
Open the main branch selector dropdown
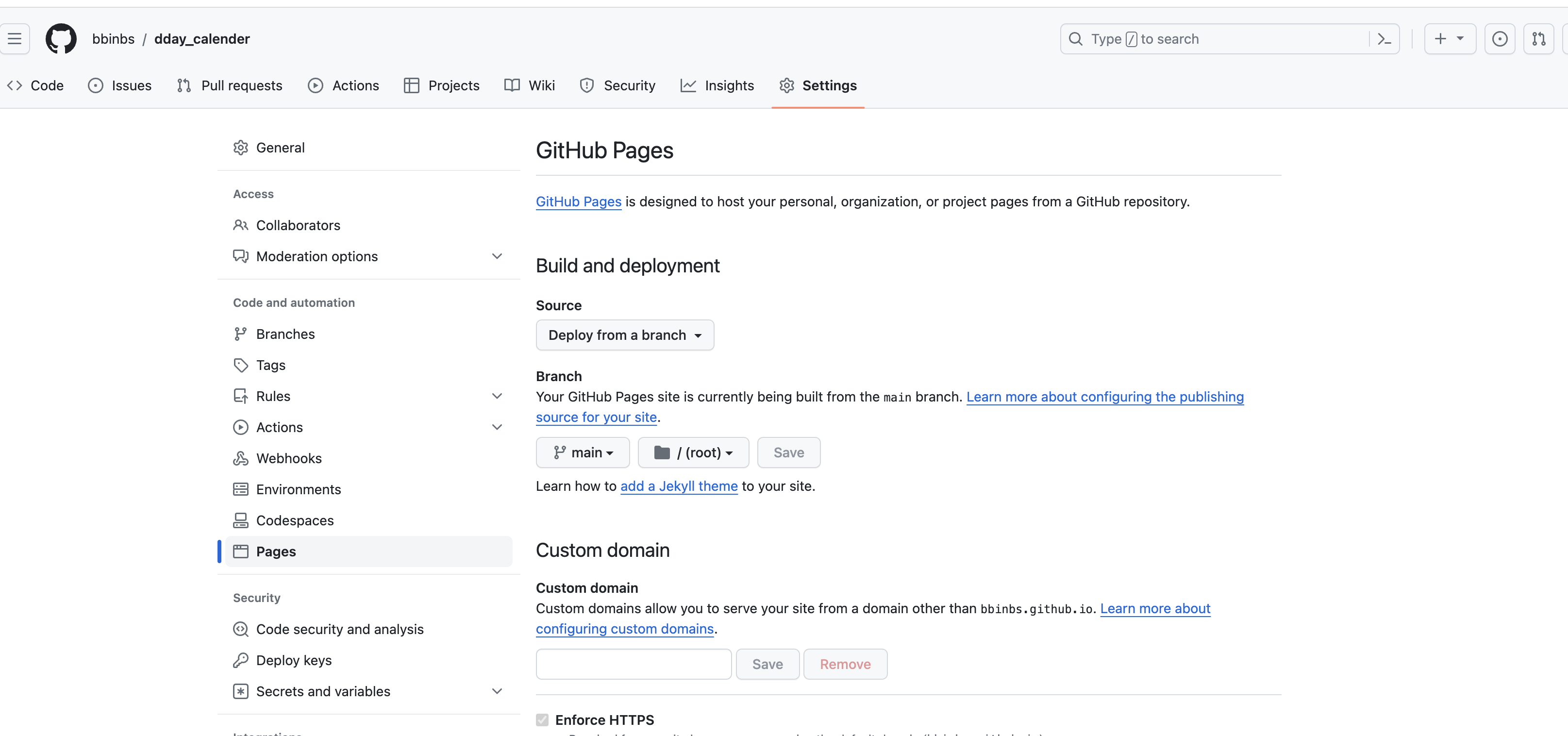pyautogui.click(x=583, y=452)
